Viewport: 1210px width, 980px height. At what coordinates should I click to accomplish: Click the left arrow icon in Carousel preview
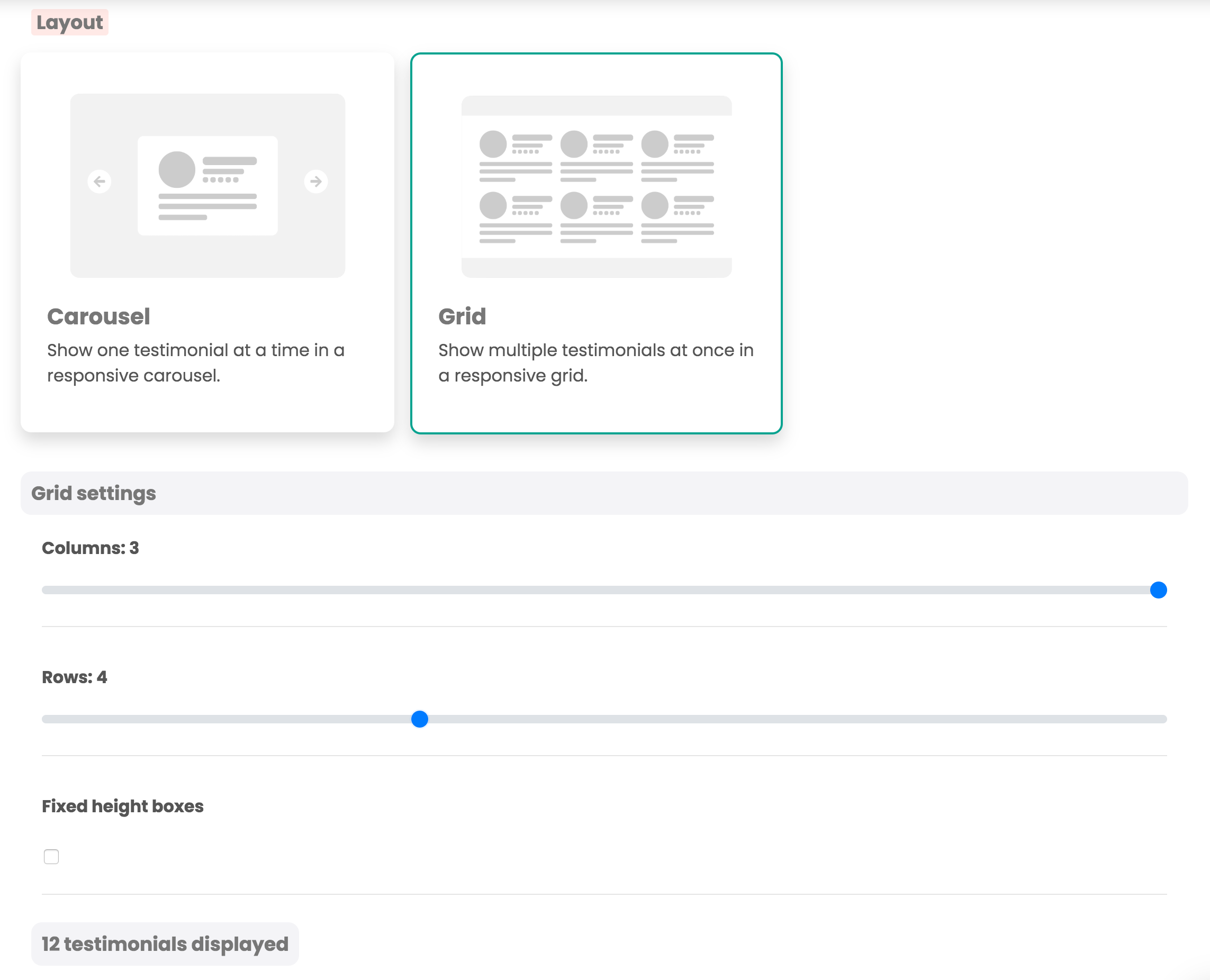point(101,182)
